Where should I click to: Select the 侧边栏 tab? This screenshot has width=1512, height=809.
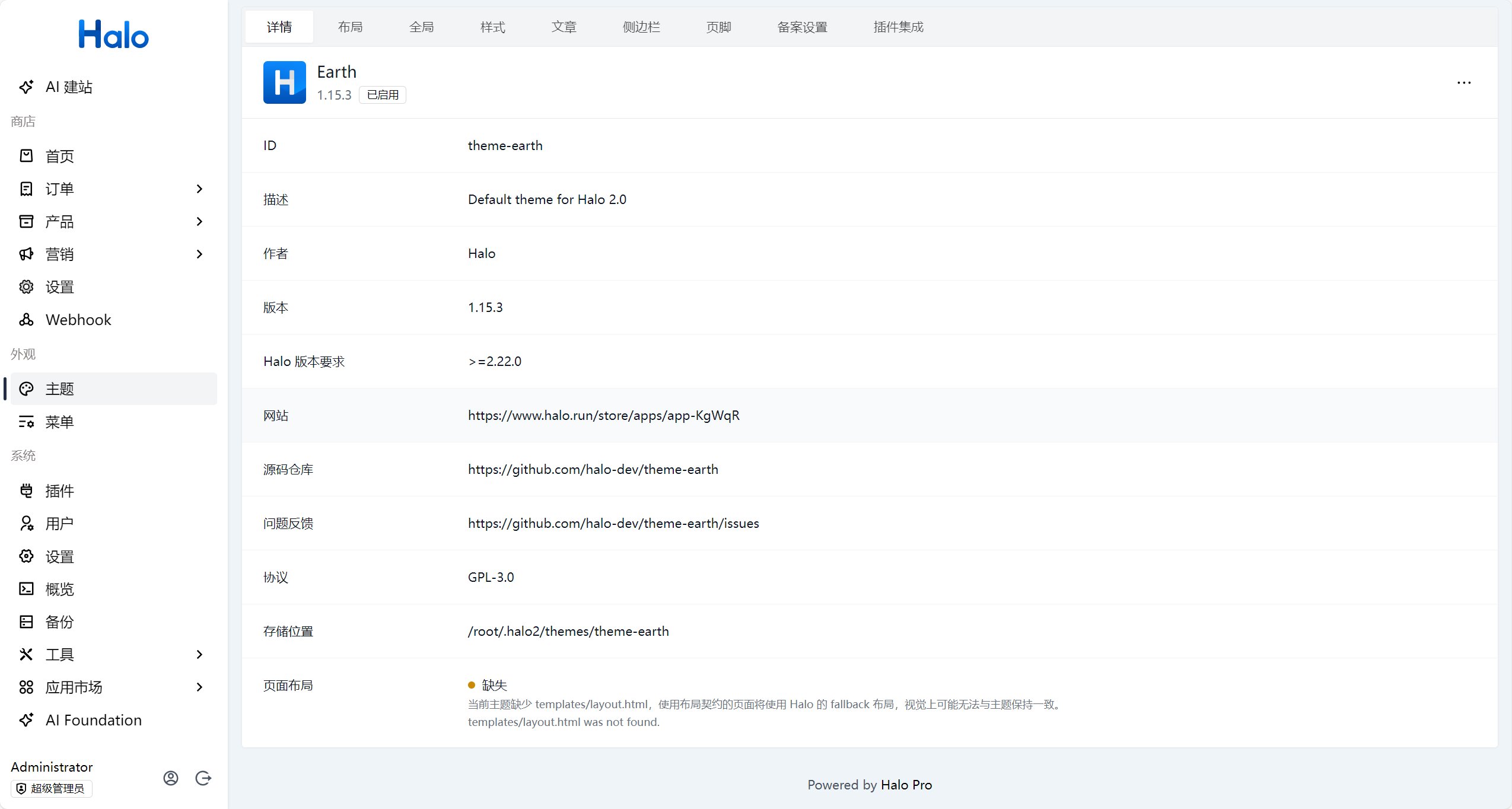[x=641, y=27]
